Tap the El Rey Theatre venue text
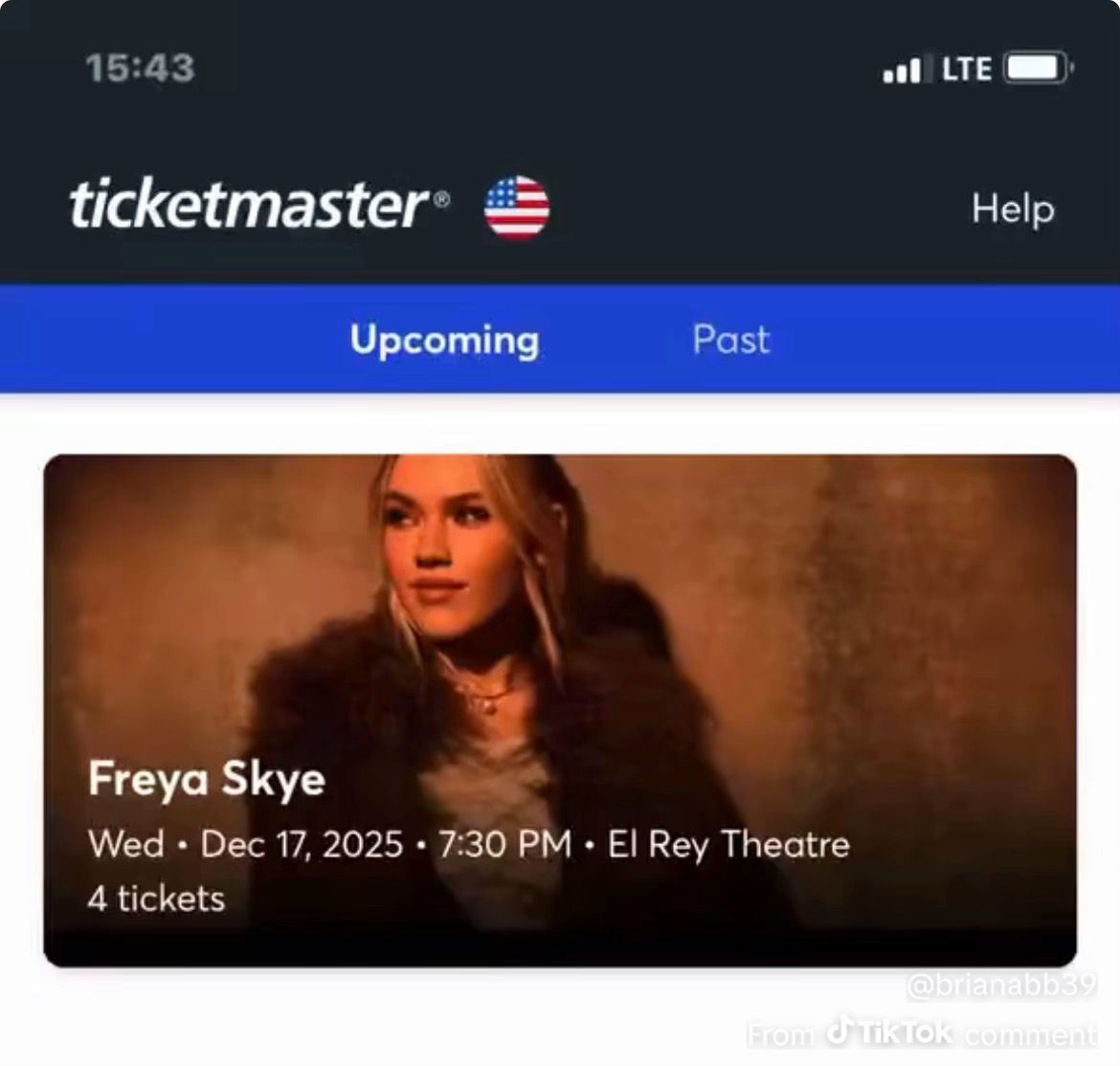This screenshot has width=1120, height=1066. (727, 844)
